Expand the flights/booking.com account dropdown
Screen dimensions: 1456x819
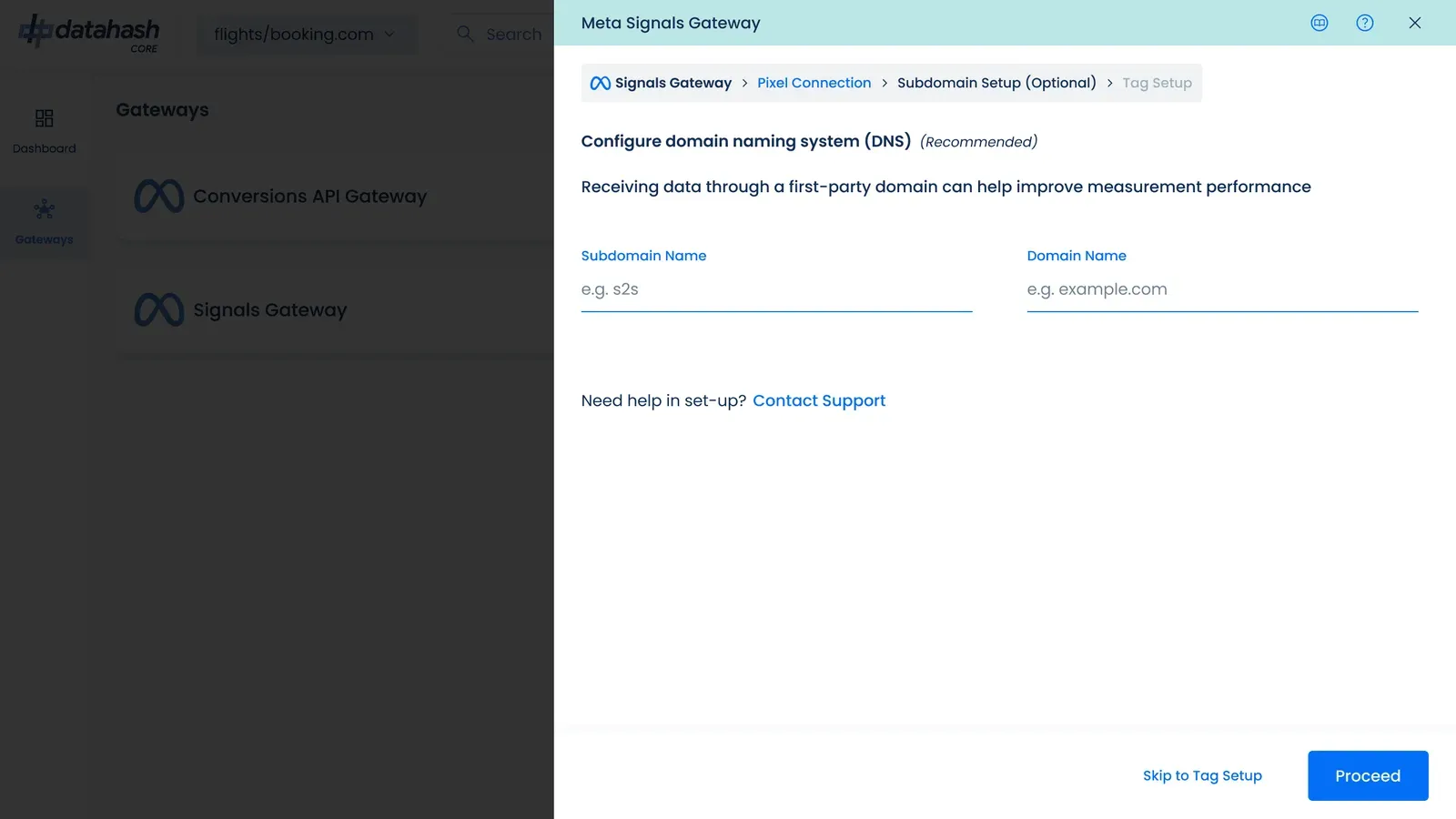tap(306, 35)
